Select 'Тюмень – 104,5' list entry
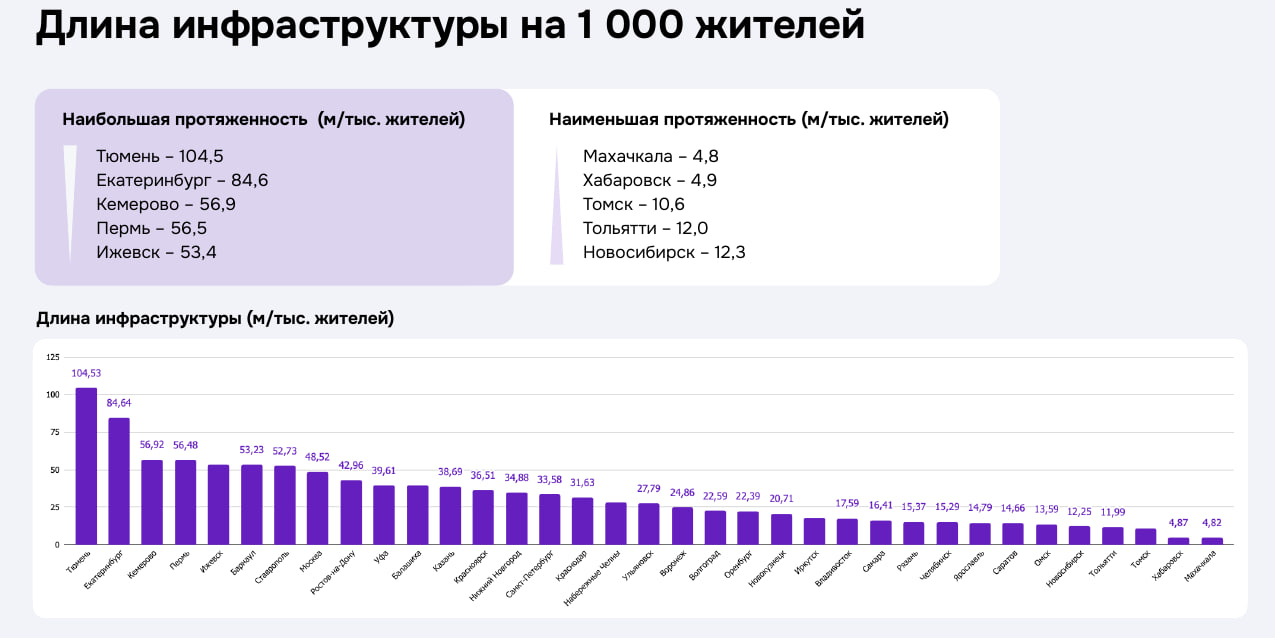The width and height of the screenshot is (1275, 638). 159,156
